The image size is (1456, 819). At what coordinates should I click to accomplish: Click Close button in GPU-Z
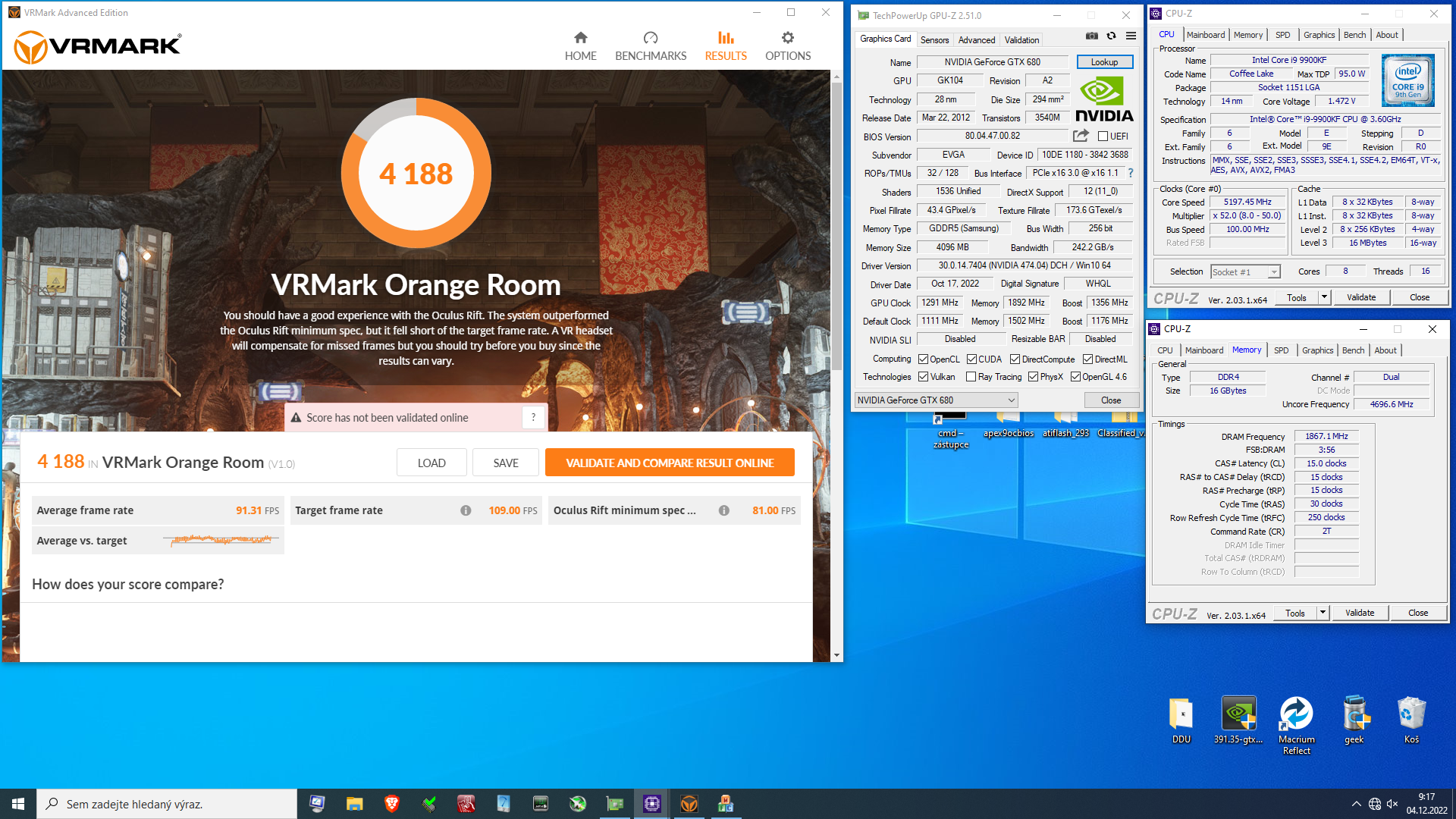[x=1111, y=400]
